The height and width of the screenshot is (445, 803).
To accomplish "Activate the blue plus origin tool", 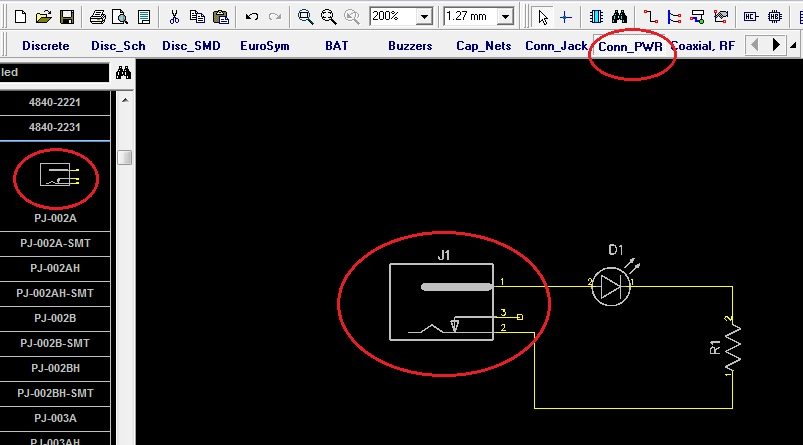I will click(565, 17).
